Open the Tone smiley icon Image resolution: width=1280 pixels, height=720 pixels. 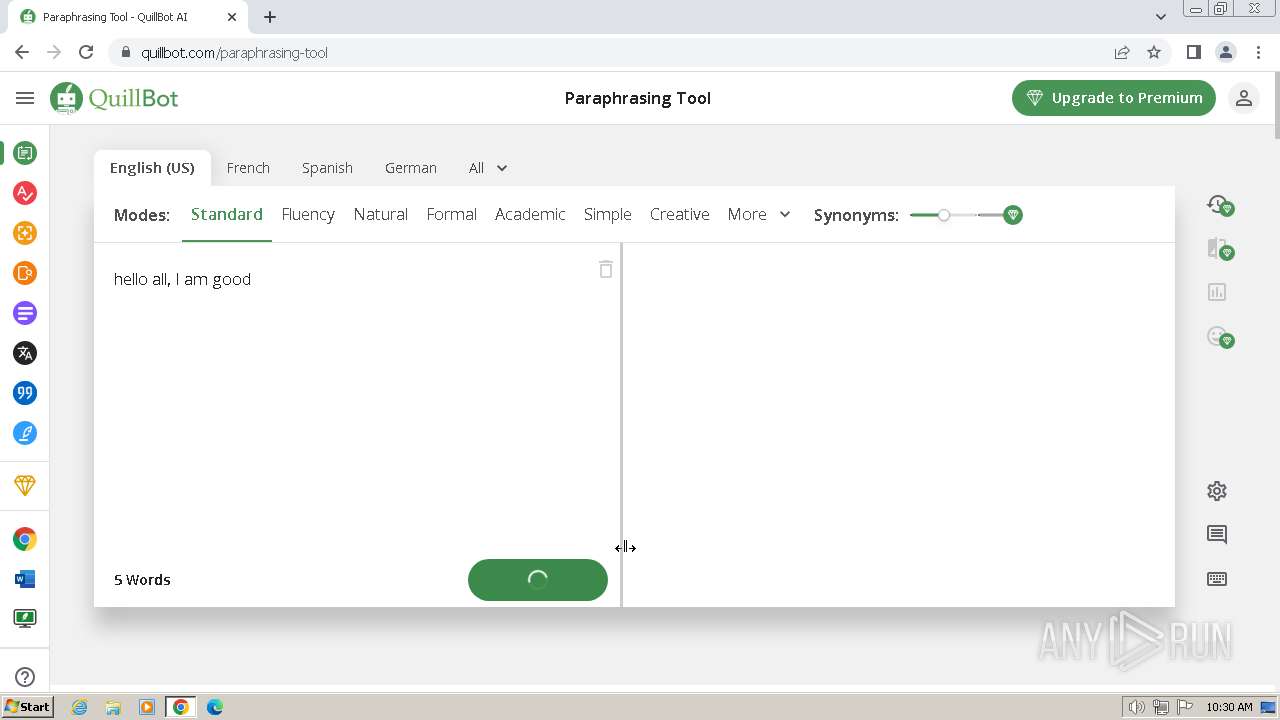click(1218, 337)
